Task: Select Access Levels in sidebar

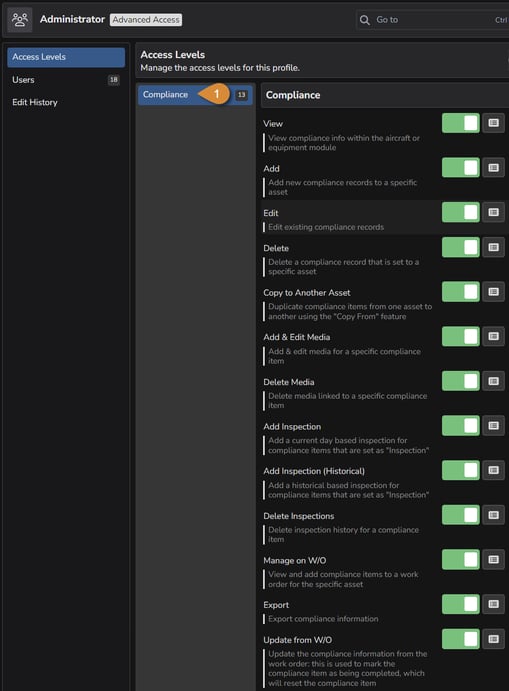Action: pos(66,57)
